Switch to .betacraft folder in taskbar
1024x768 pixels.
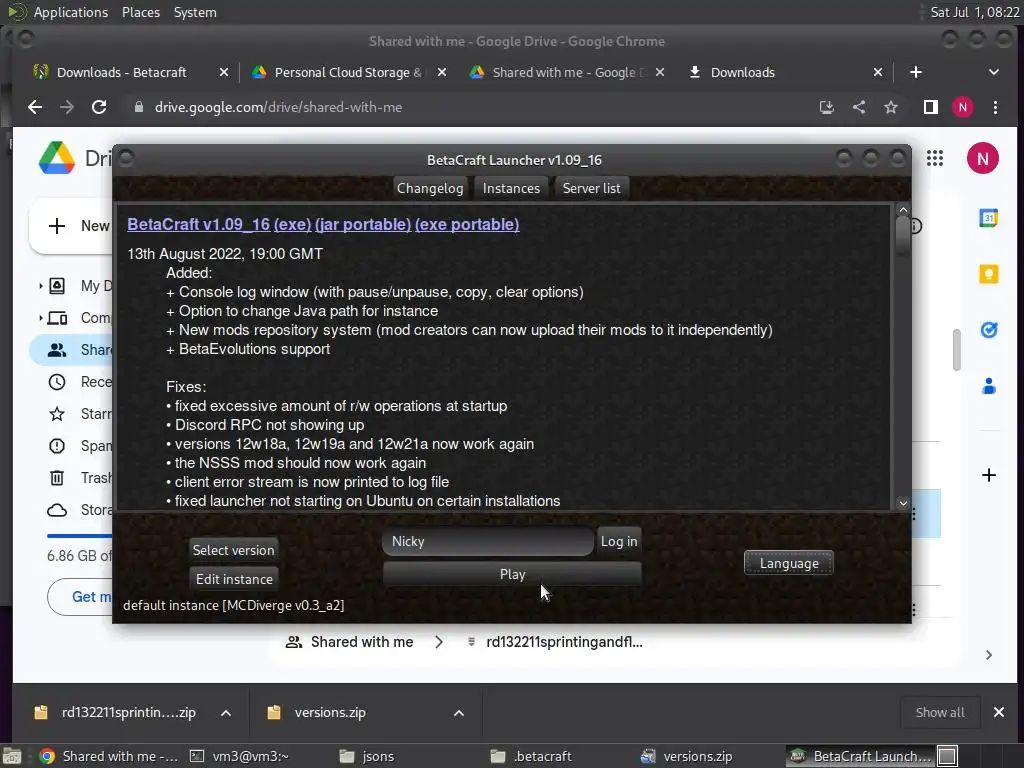point(532,756)
